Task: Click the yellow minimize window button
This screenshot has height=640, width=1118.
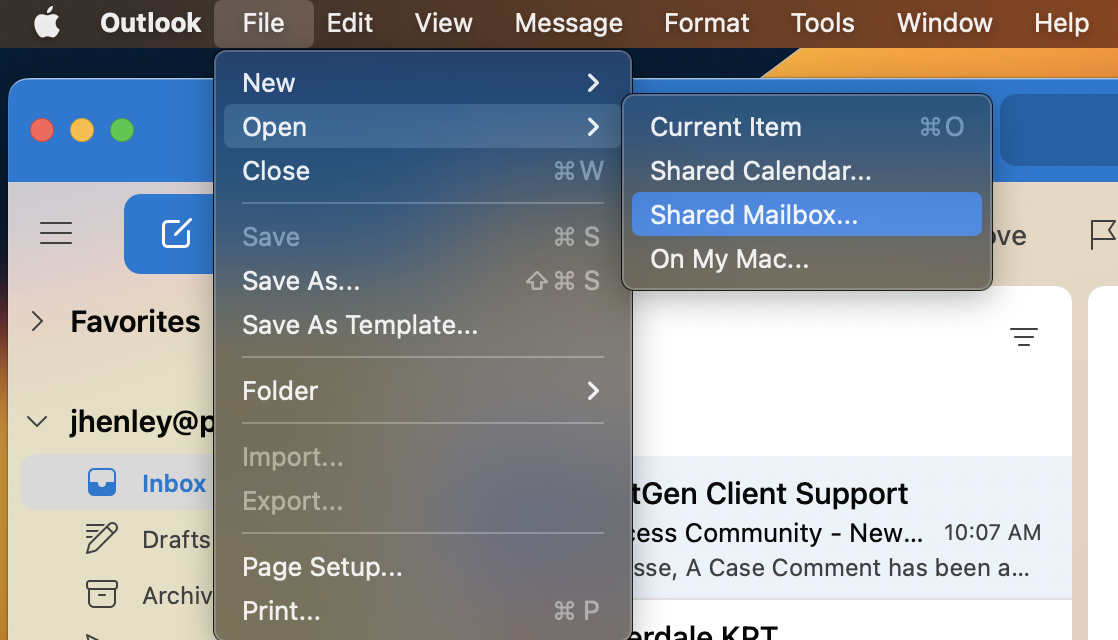Action: (x=82, y=130)
